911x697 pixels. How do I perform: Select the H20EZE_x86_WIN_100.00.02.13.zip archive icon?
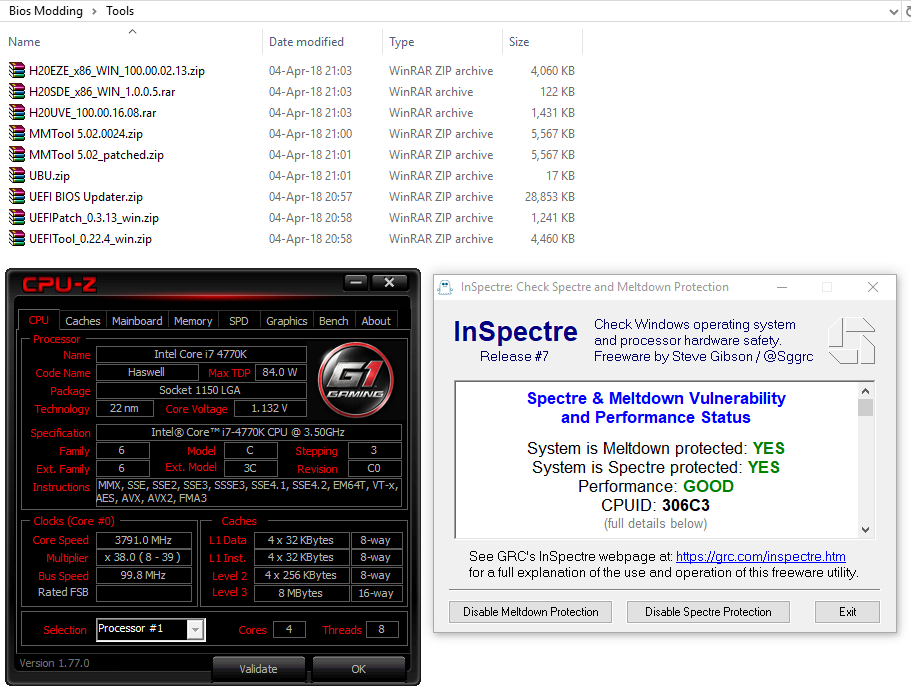[17, 70]
